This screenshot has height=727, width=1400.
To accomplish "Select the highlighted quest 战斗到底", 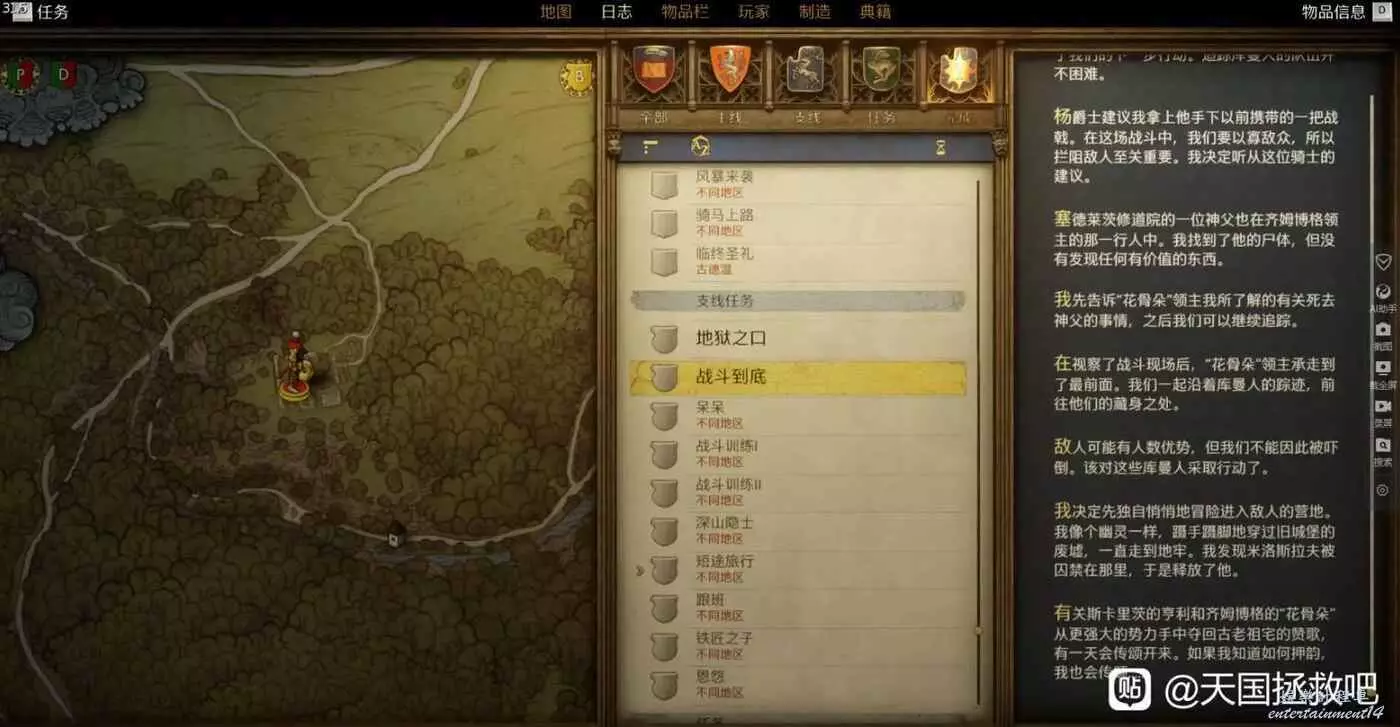I will click(798, 377).
